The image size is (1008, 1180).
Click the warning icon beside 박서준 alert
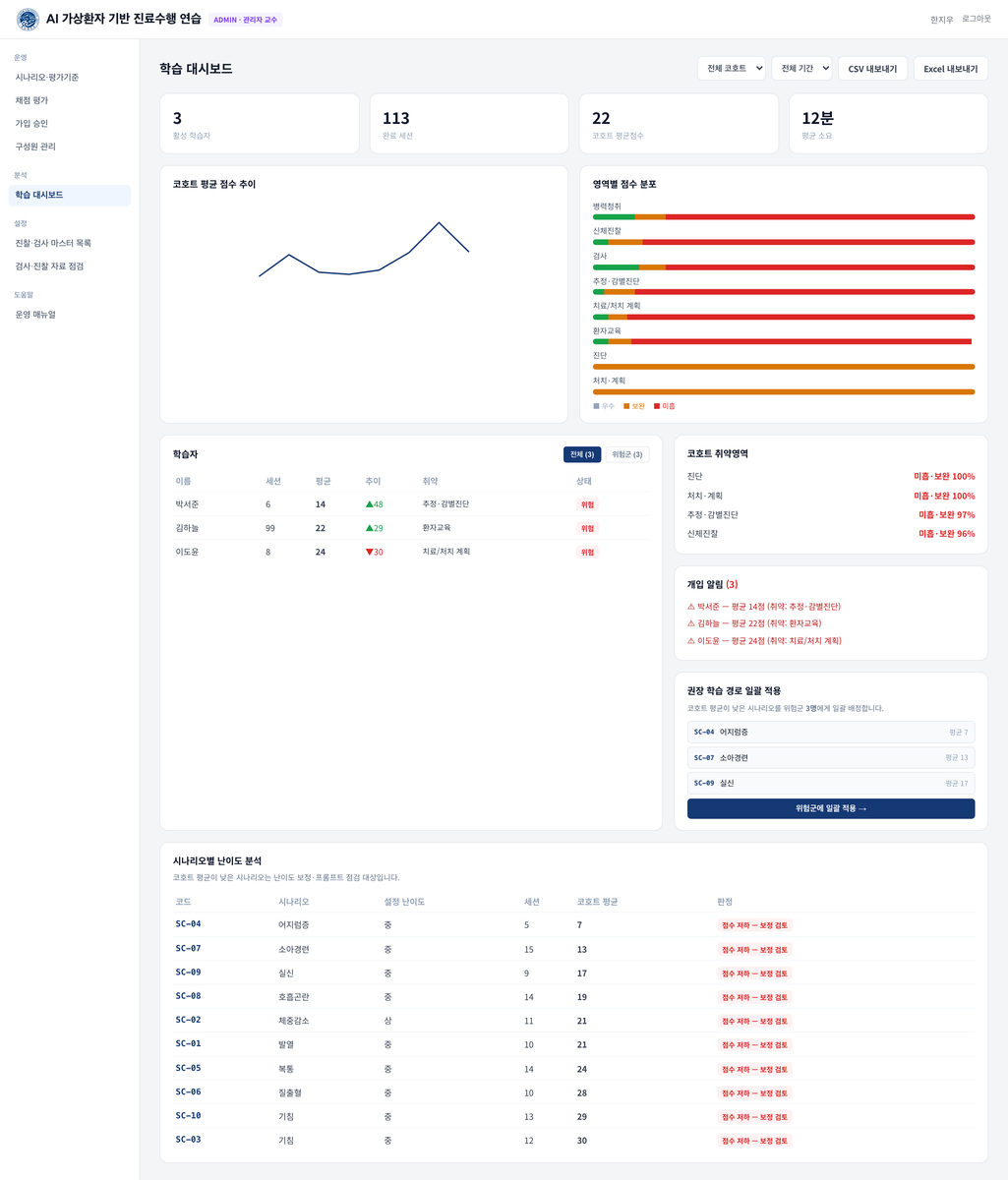coord(691,607)
